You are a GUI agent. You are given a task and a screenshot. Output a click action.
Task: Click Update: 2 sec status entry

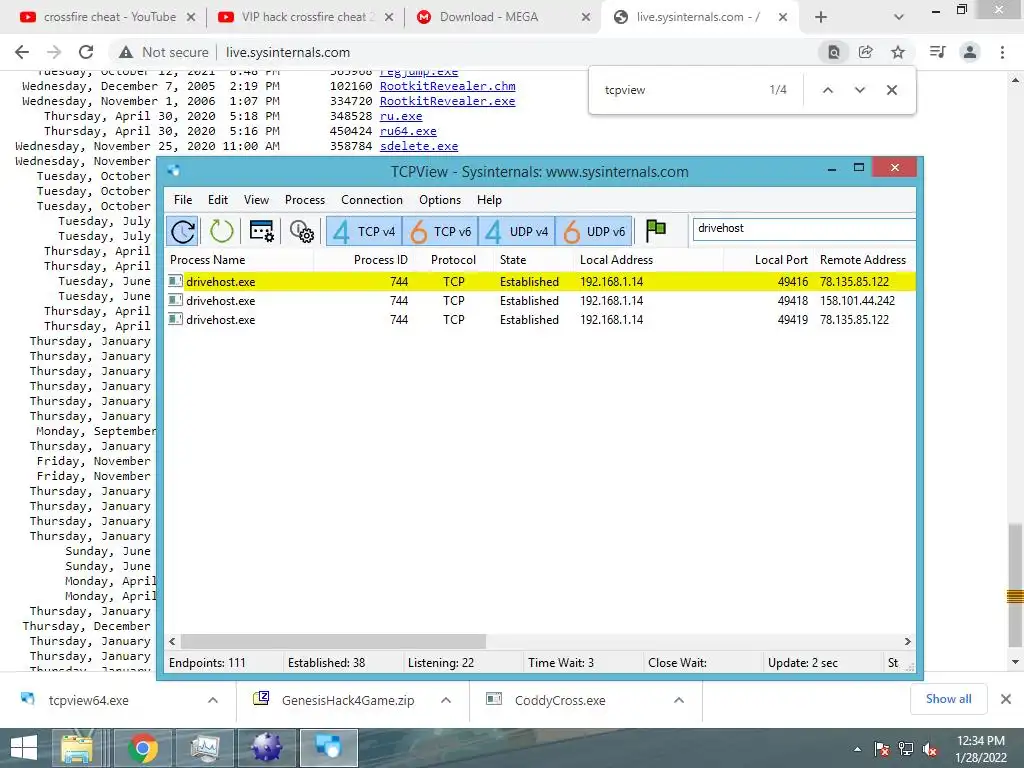[803, 663]
